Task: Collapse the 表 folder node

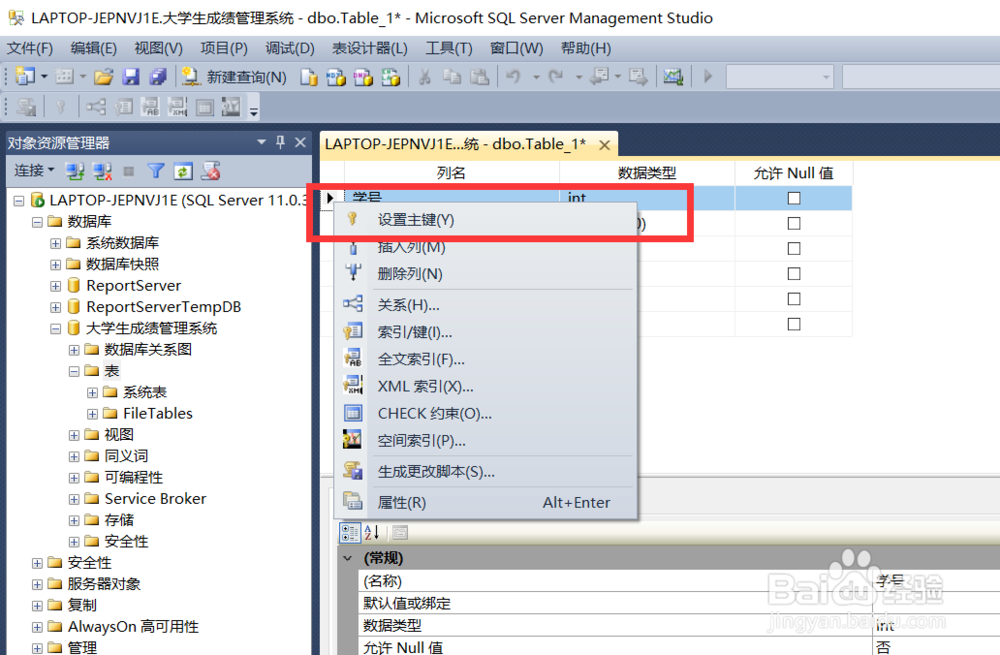Action: (74, 371)
